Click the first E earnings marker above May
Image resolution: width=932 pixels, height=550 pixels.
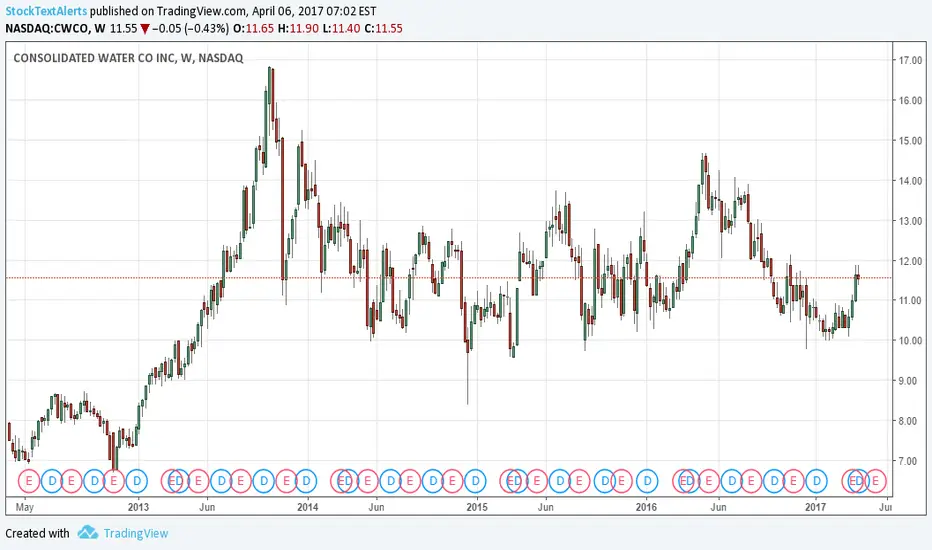[29, 480]
